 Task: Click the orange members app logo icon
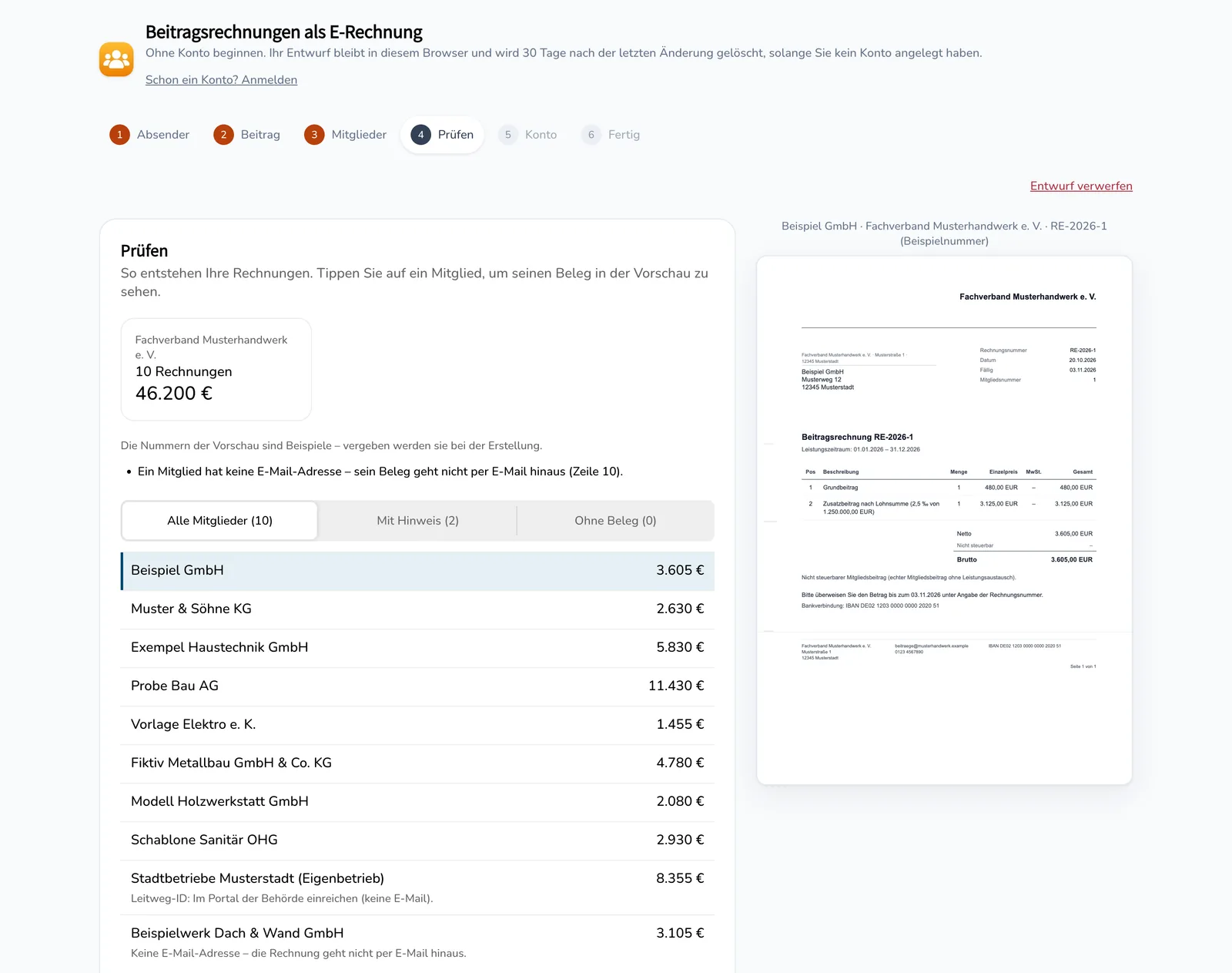pyautogui.click(x=116, y=59)
